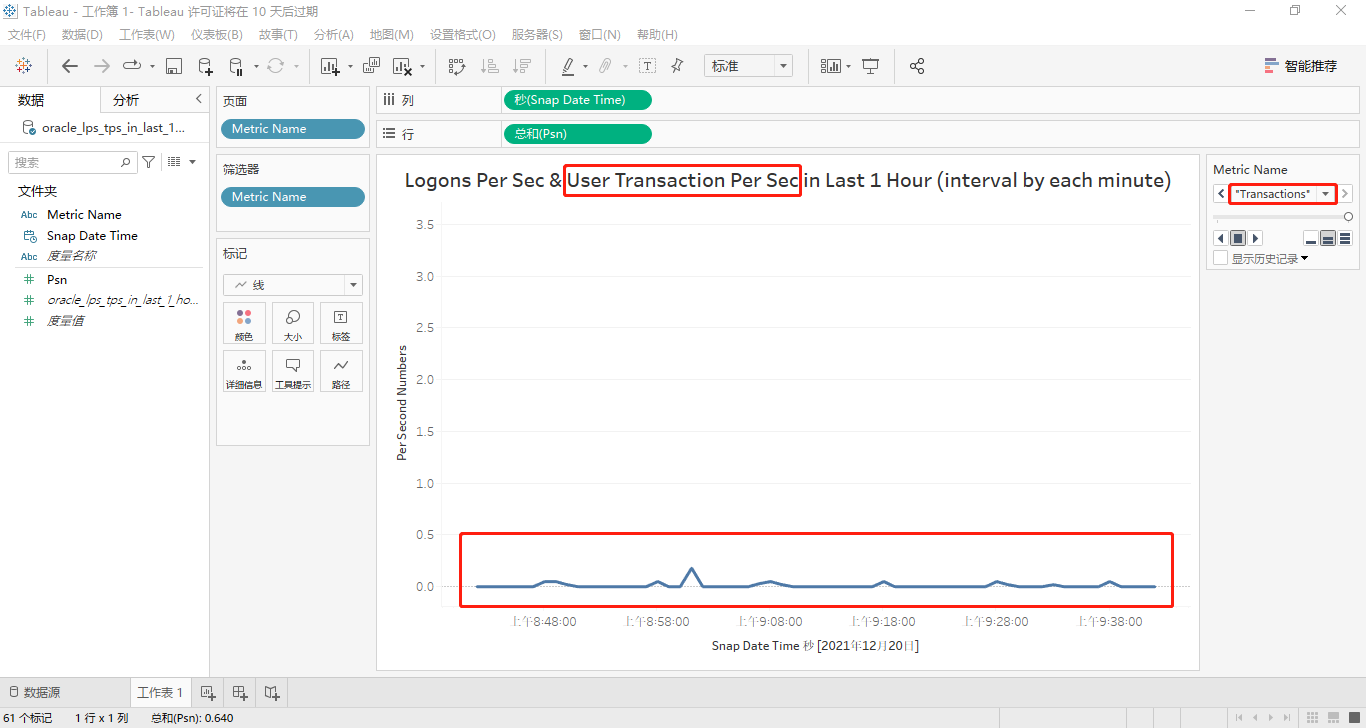Screen dimensions: 1366x728
Task: Click the new dashboard tab icon
Action: click(240, 692)
